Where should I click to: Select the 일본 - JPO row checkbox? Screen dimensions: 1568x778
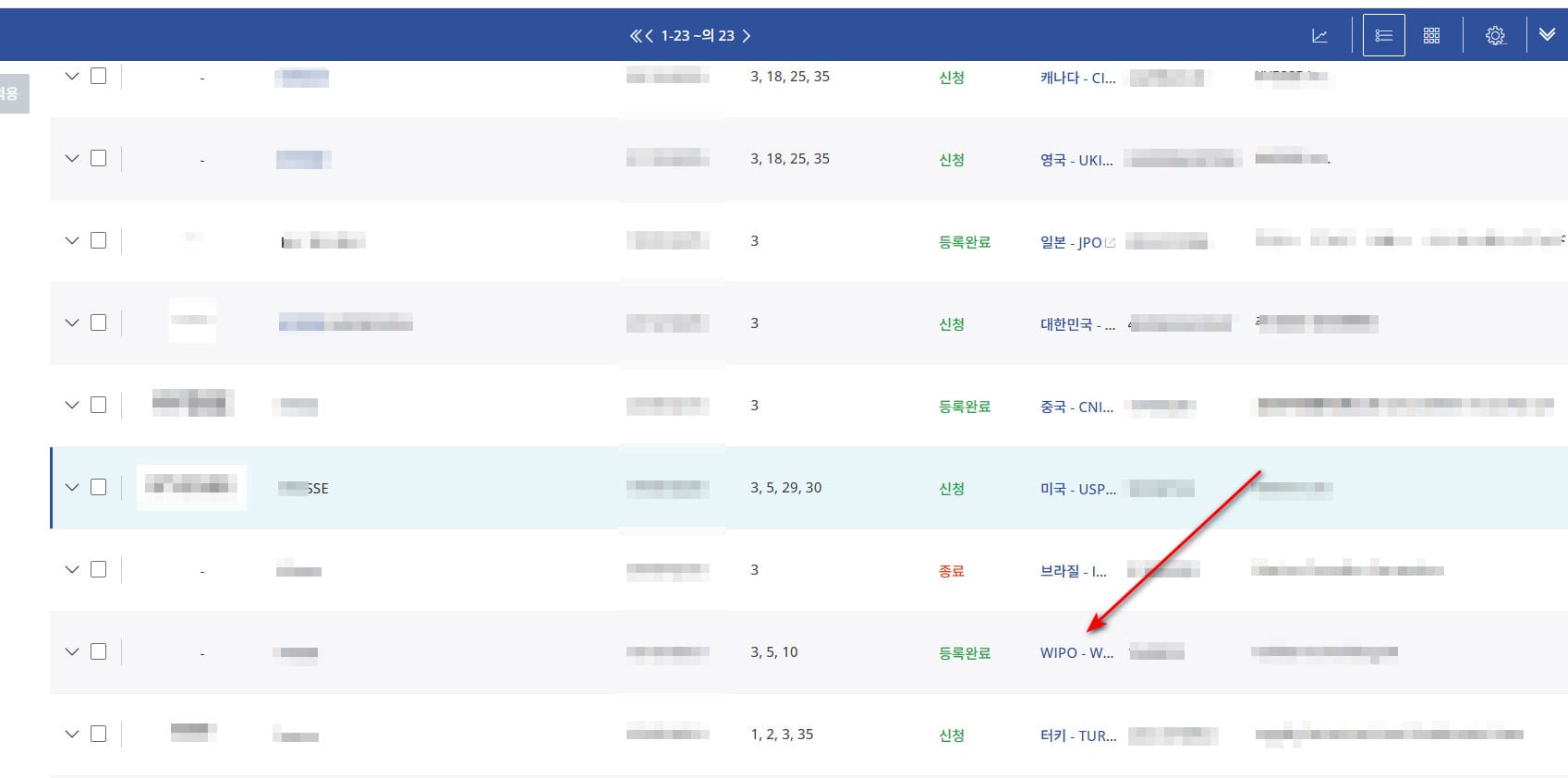98,240
